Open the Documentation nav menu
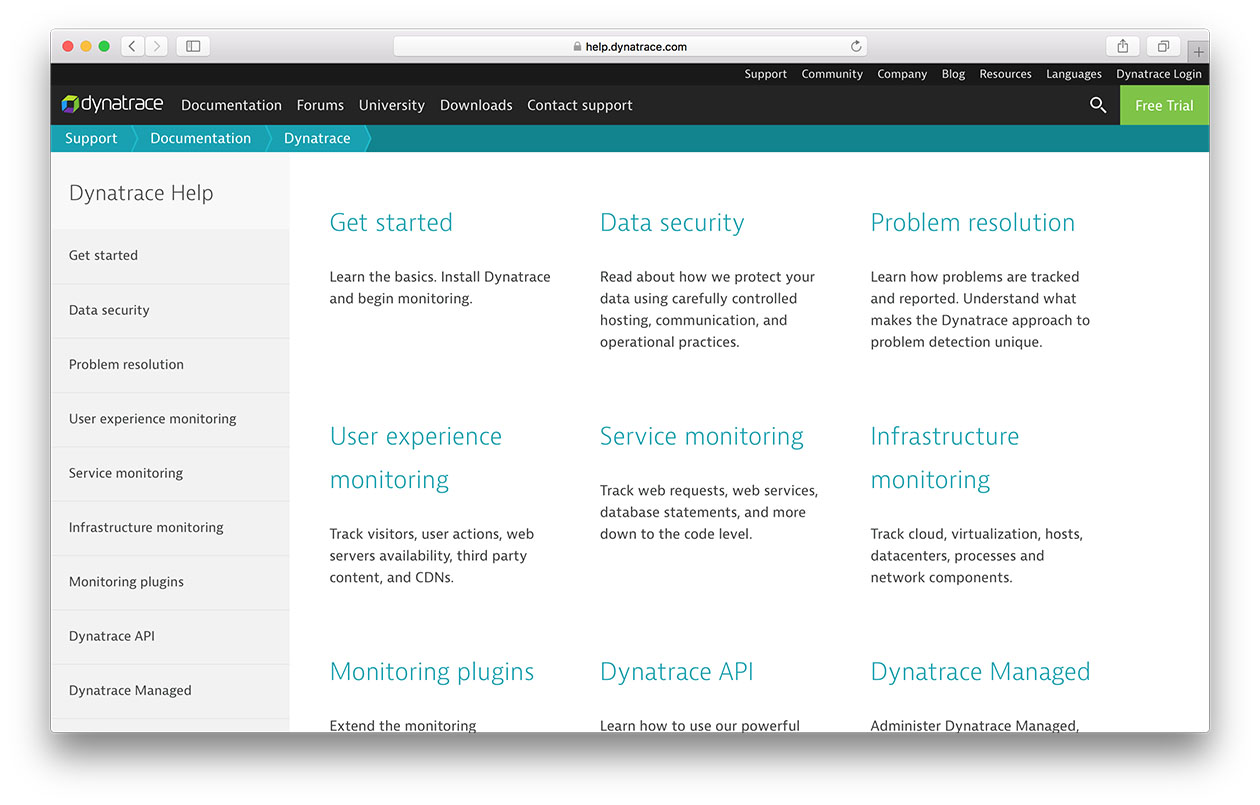Viewport: 1260px width, 805px height. point(231,105)
